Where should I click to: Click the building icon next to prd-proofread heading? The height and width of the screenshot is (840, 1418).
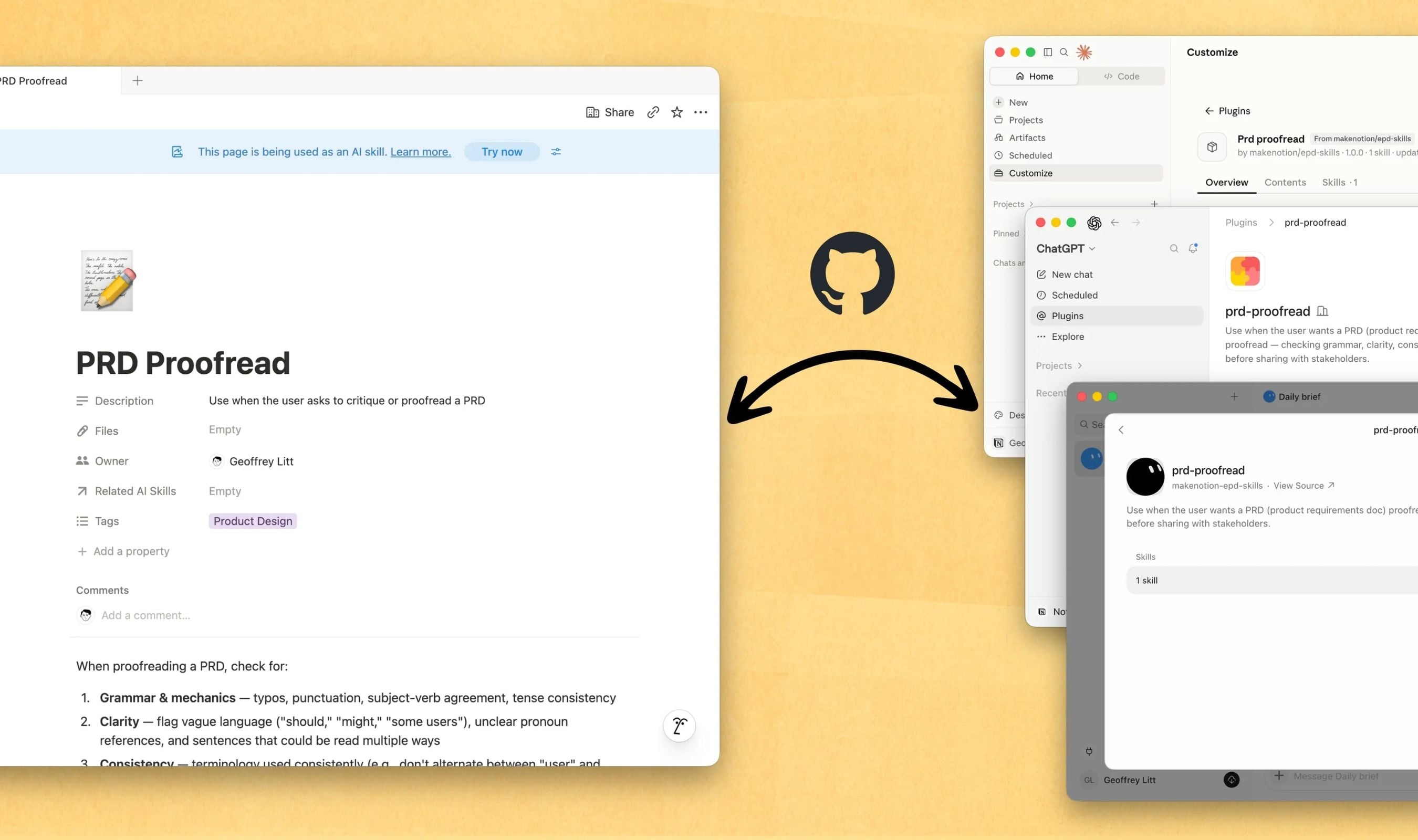coord(1322,311)
